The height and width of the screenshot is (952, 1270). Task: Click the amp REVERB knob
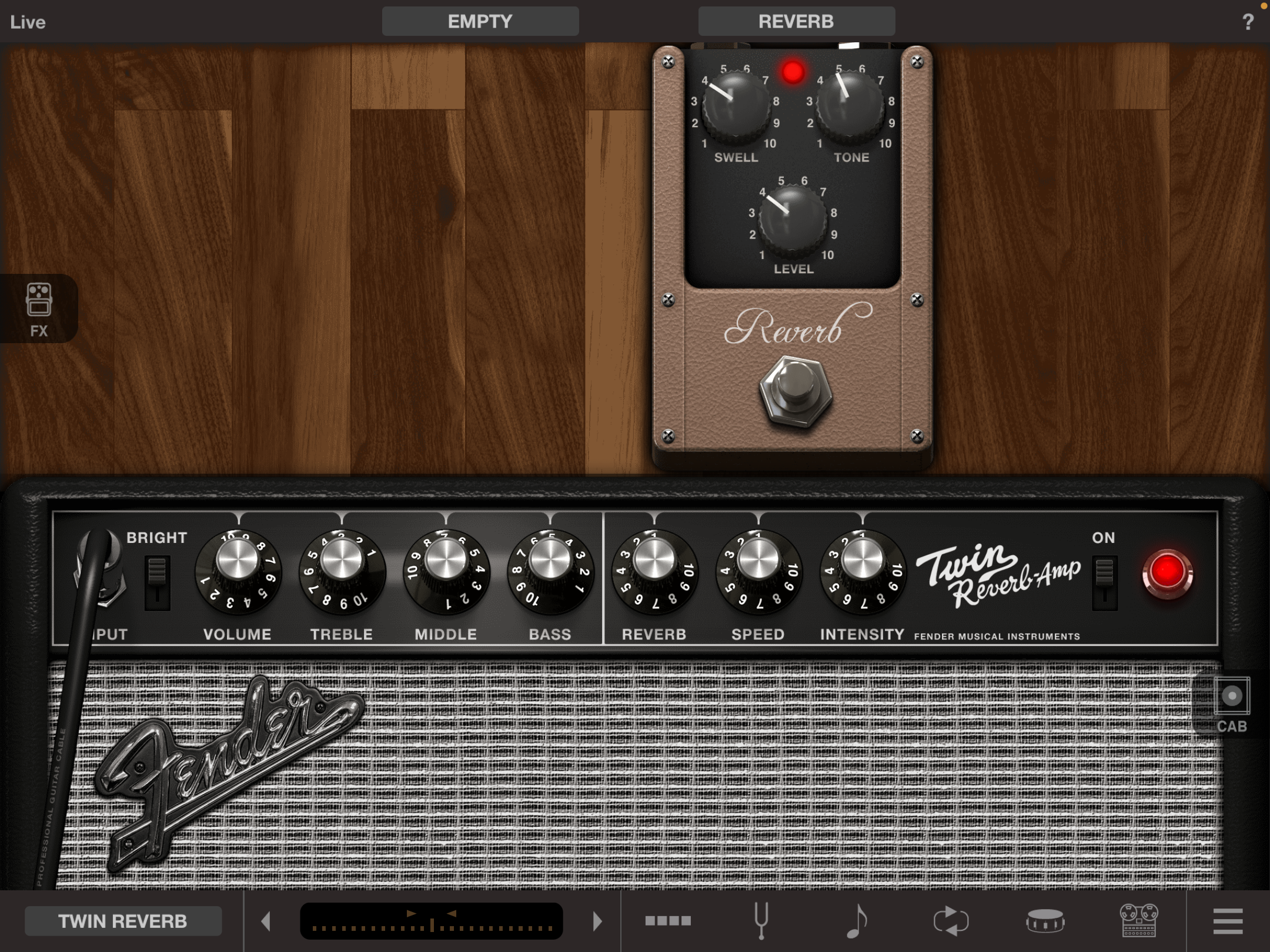654,572
